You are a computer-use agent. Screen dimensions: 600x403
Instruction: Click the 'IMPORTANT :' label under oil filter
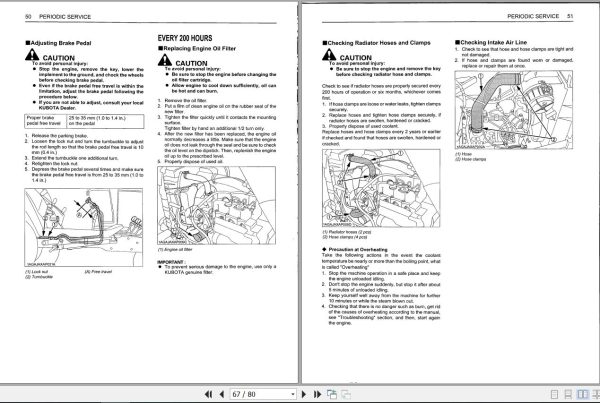pyautogui.click(x=171, y=262)
